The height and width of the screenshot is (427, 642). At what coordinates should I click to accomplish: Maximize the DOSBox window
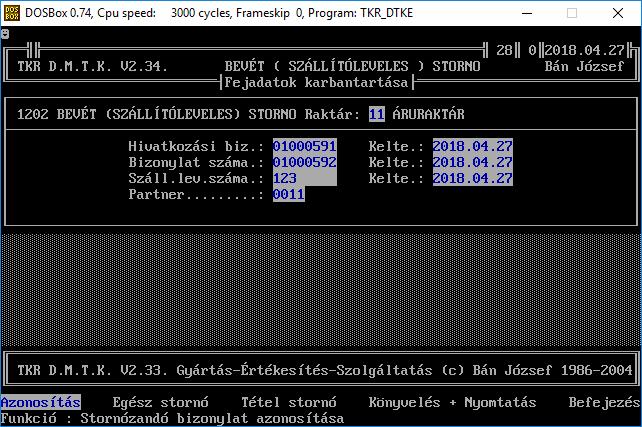(572, 13)
